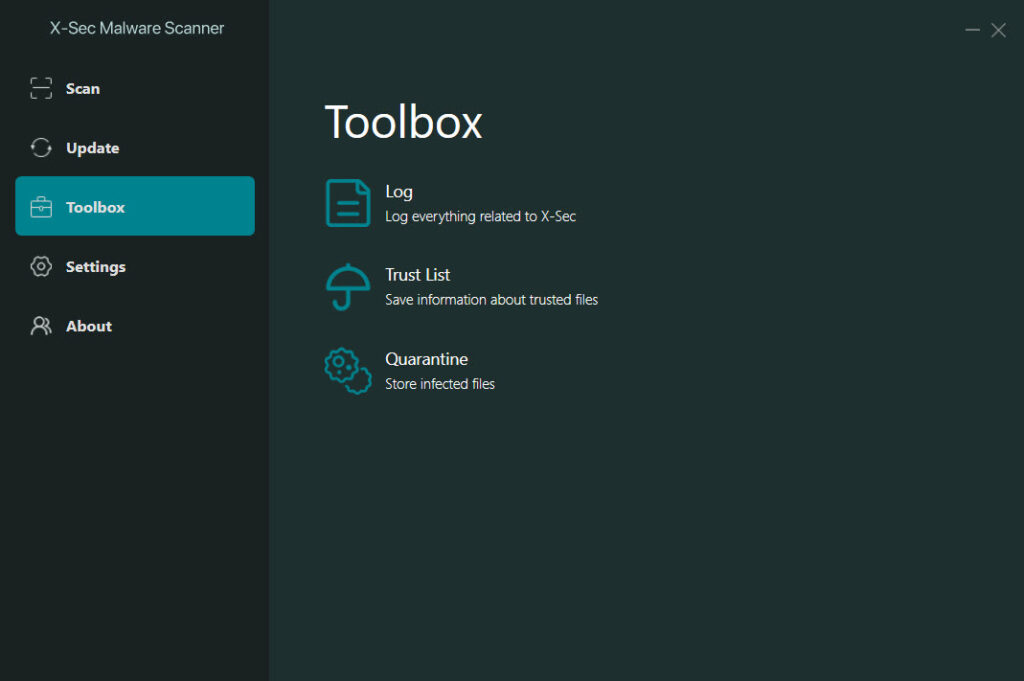
Task: Open the Settings page label
Action: [96, 267]
